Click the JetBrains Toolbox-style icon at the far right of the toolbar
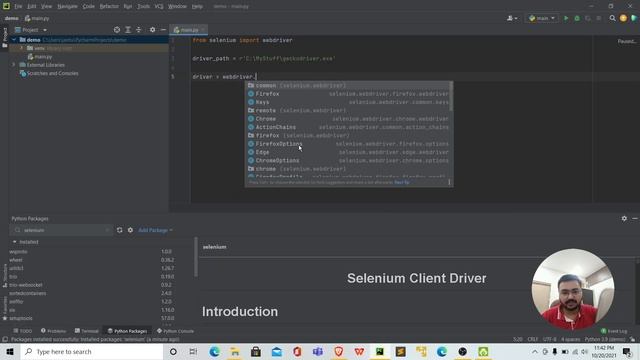 pyautogui.click(x=634, y=18)
